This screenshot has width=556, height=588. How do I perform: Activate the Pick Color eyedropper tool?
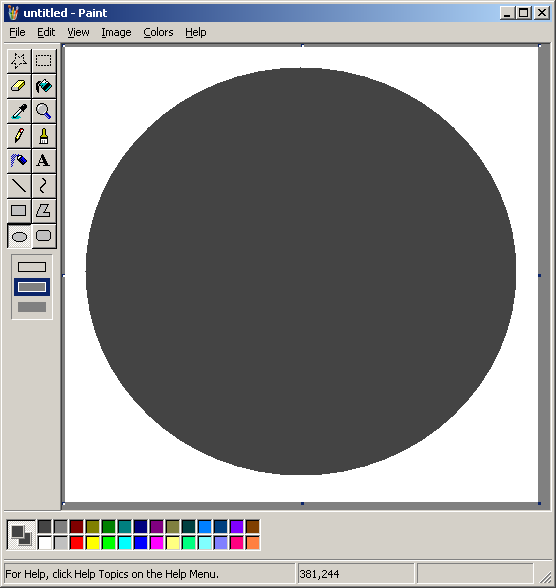[19, 111]
